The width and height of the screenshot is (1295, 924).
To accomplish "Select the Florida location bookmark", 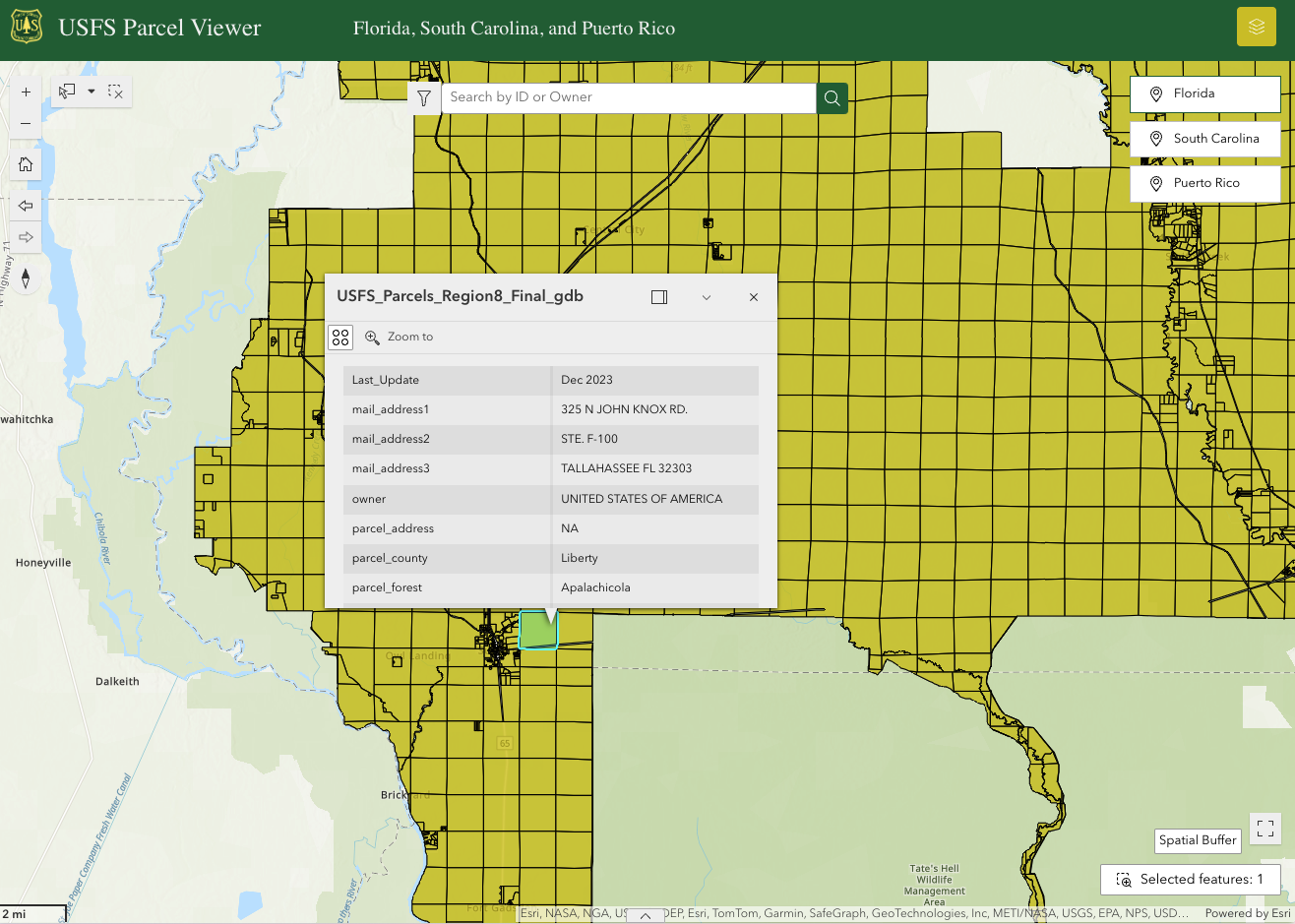I will 1204,93.
